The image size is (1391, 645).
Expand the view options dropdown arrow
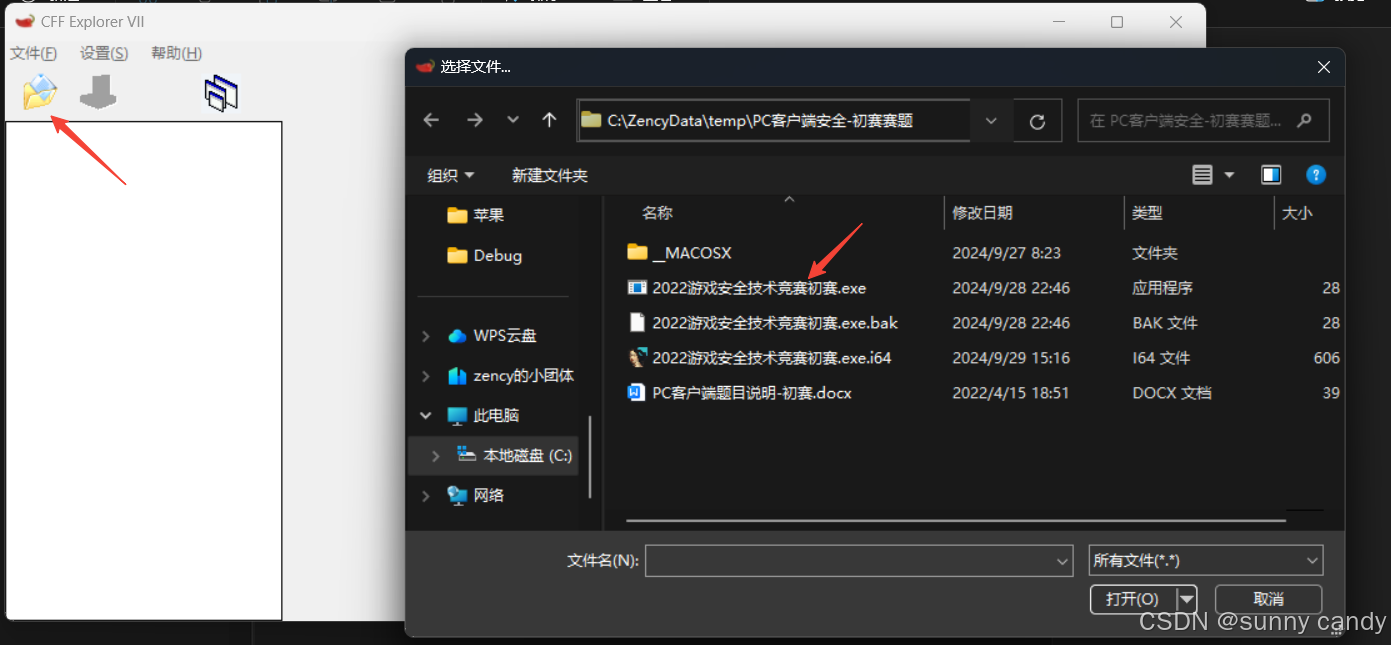coord(1230,175)
